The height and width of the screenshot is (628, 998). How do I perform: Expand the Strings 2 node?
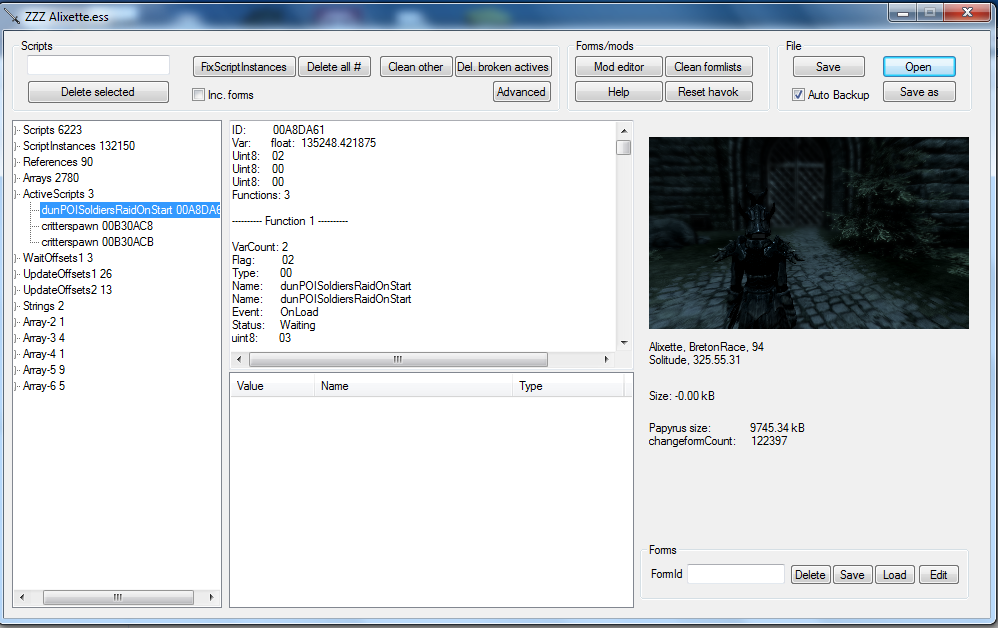tap(17, 306)
